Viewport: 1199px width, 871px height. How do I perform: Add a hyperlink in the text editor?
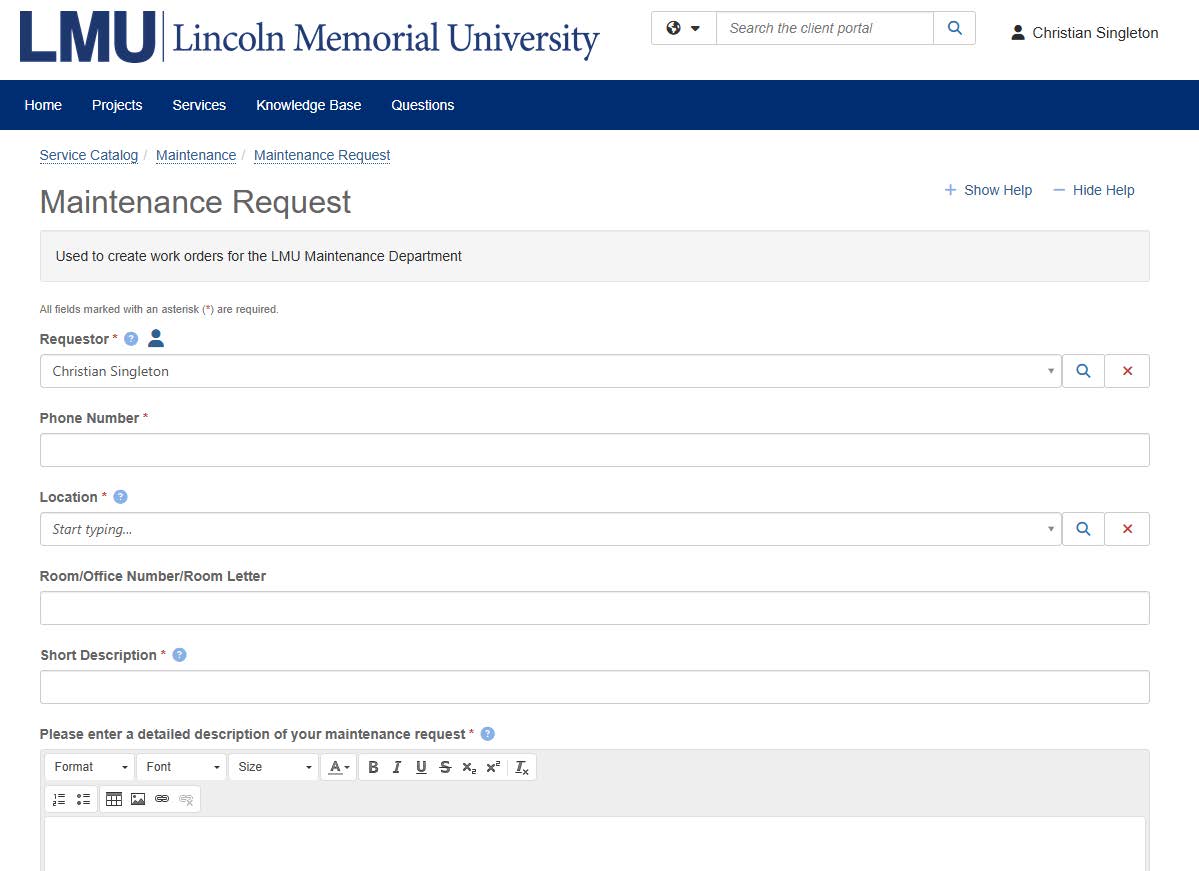pyautogui.click(x=160, y=799)
